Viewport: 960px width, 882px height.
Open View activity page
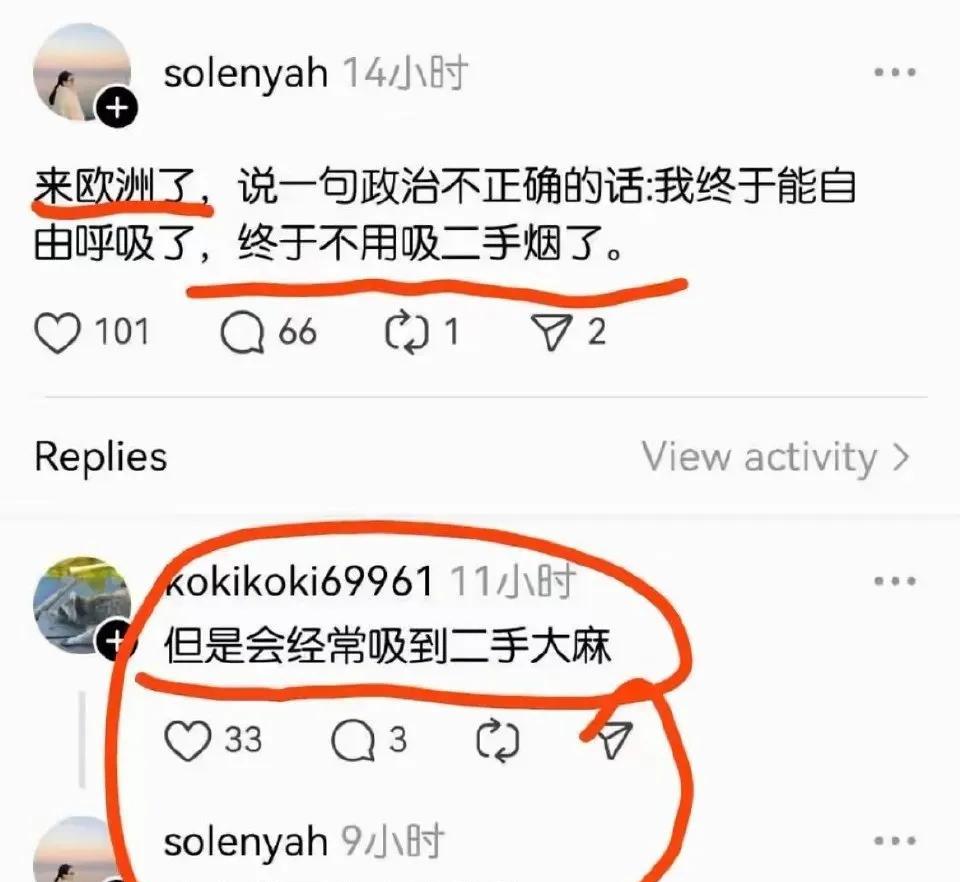click(x=776, y=457)
